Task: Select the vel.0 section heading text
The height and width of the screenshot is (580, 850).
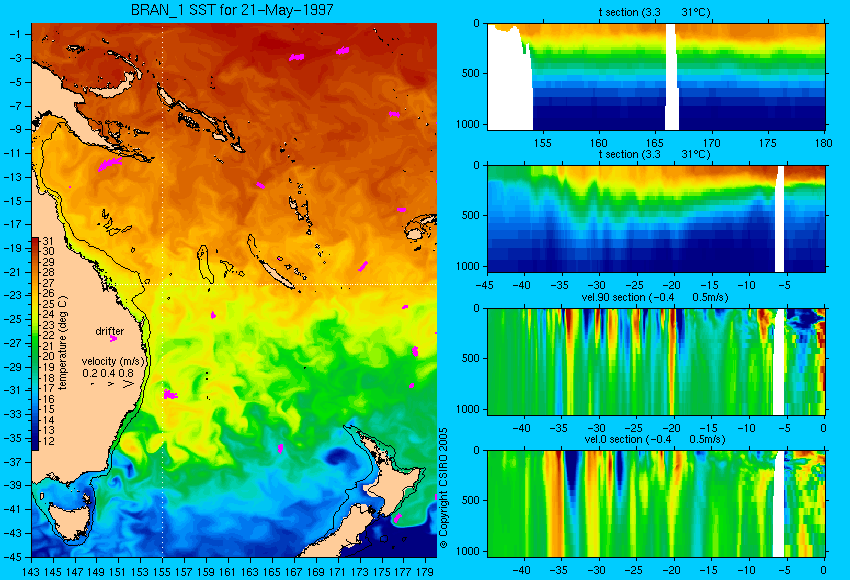Action: (x=655, y=439)
